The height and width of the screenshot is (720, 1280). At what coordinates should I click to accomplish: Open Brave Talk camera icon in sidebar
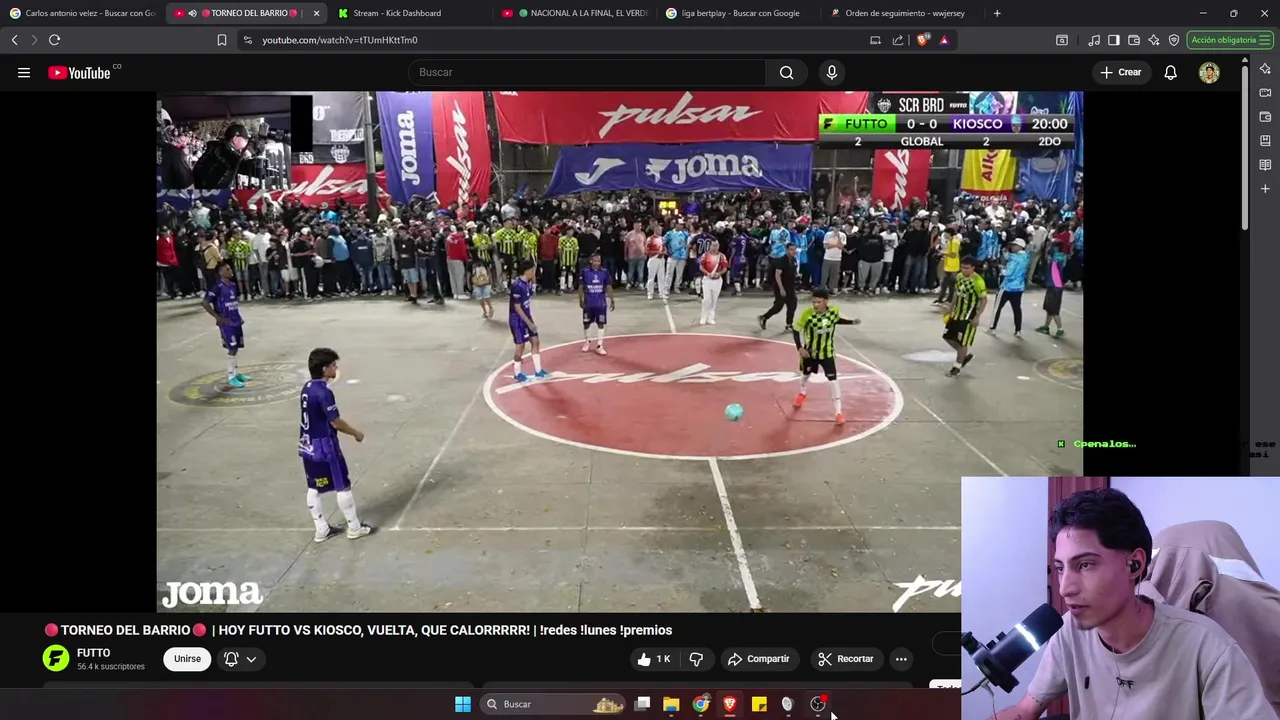(x=1265, y=93)
